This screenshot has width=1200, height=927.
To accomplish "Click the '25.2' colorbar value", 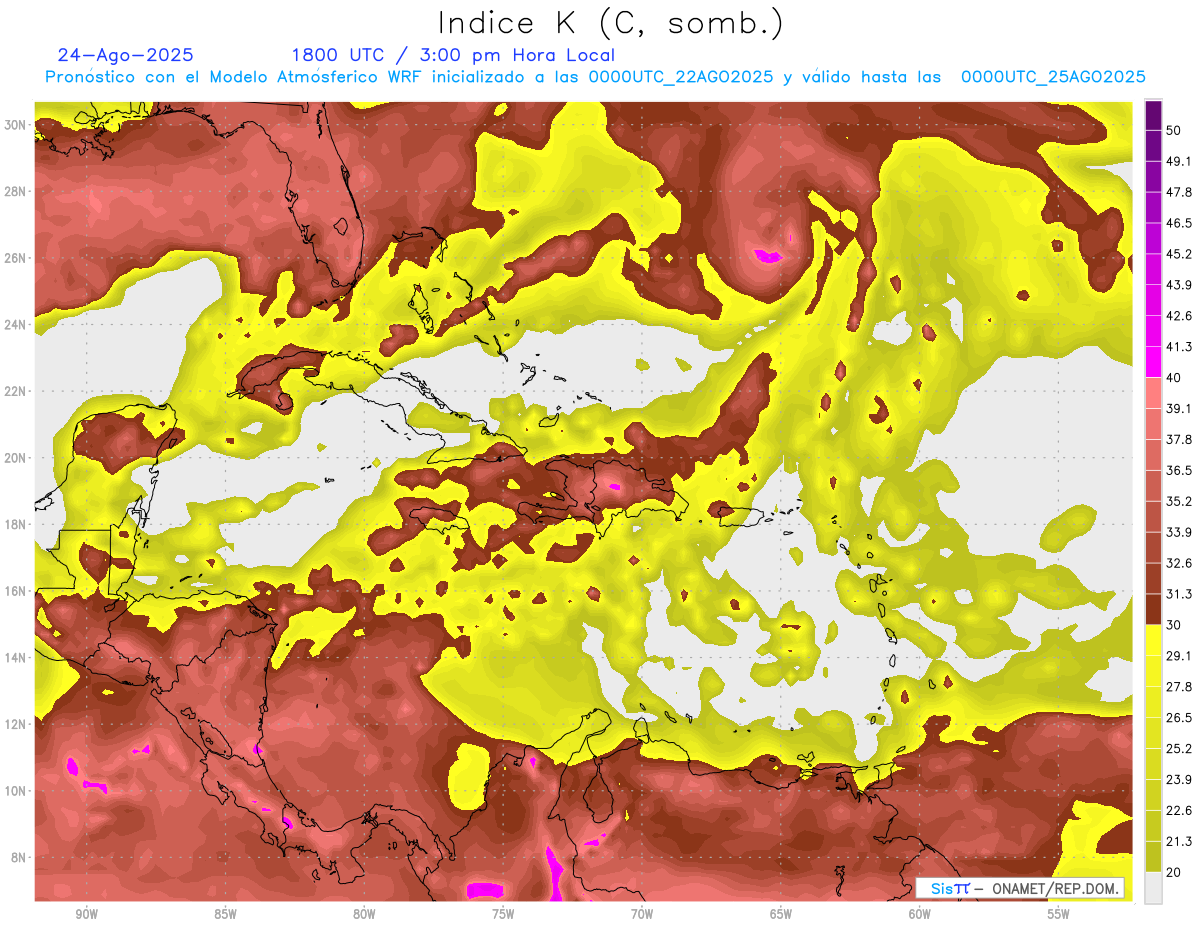I will coord(1179,748).
